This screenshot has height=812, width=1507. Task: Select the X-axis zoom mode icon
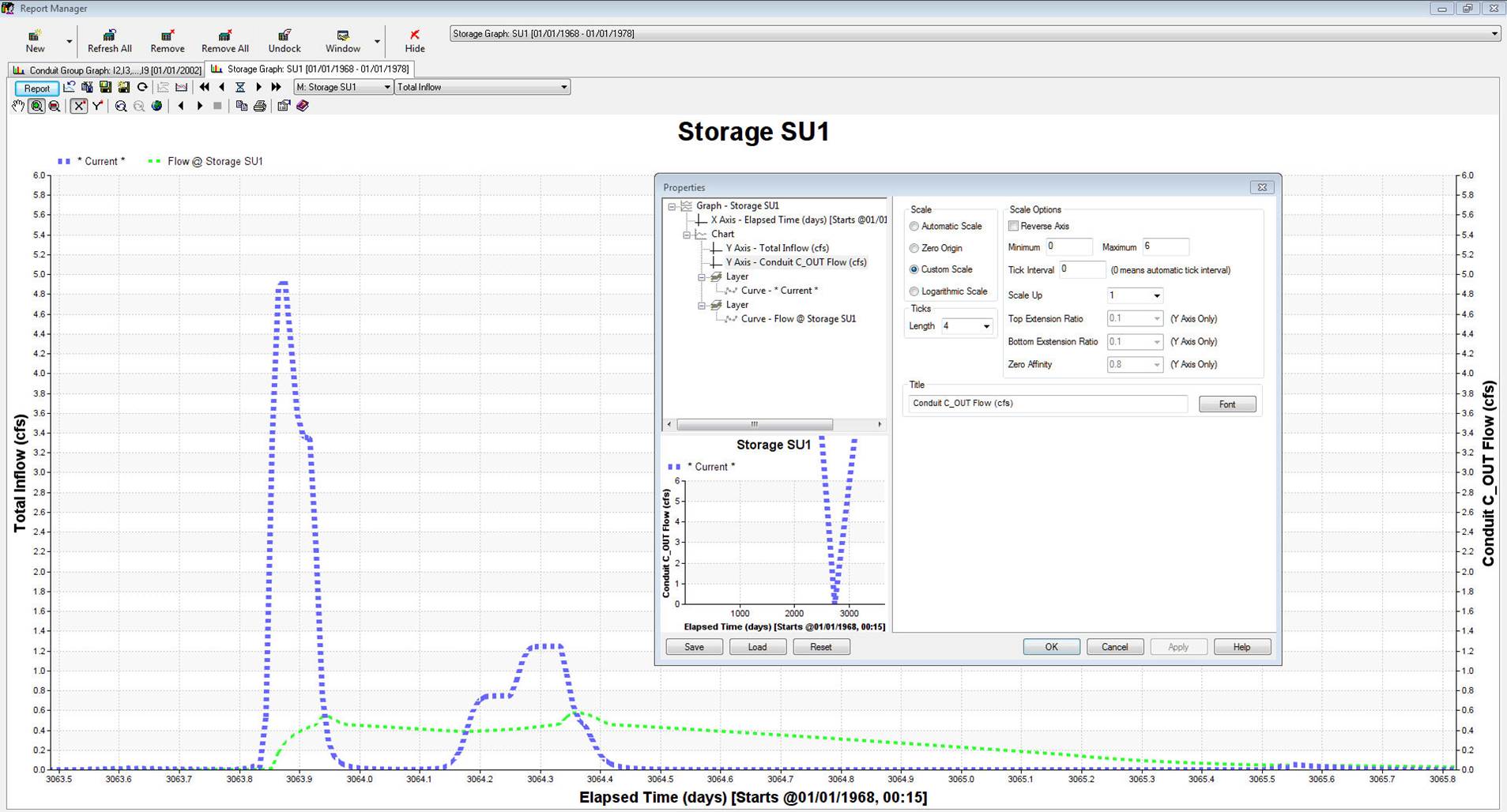click(78, 106)
